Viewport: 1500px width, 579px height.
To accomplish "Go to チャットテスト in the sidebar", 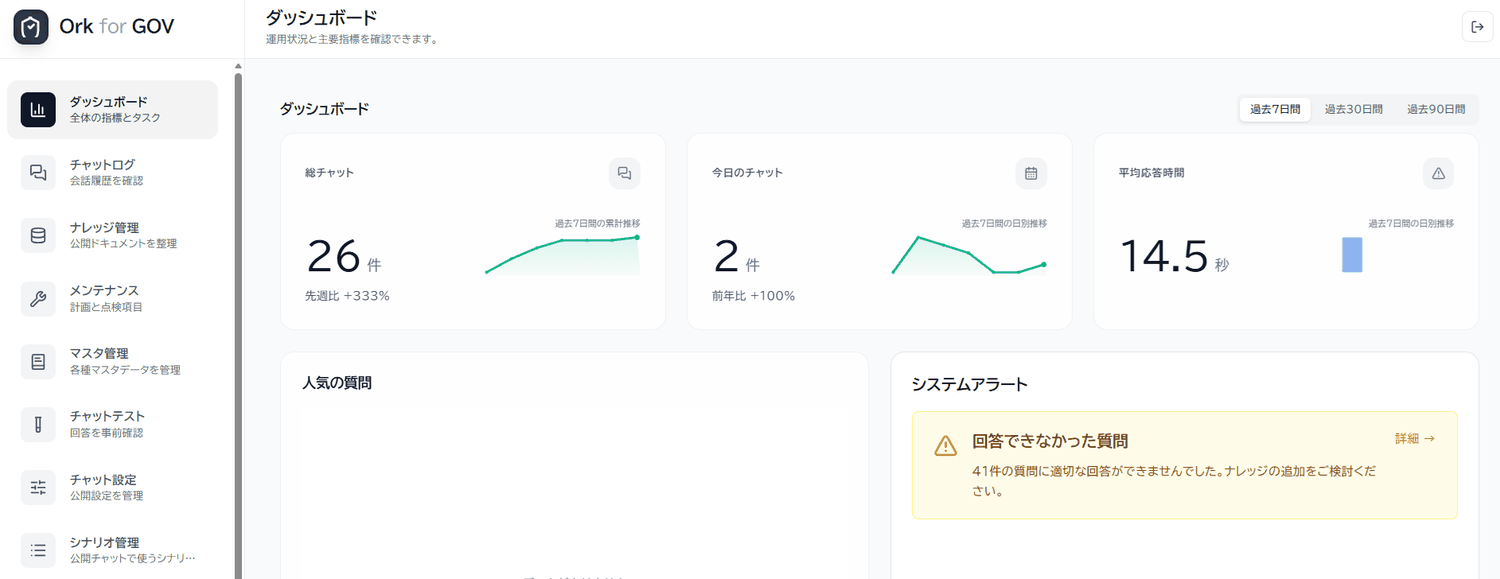I will point(112,425).
